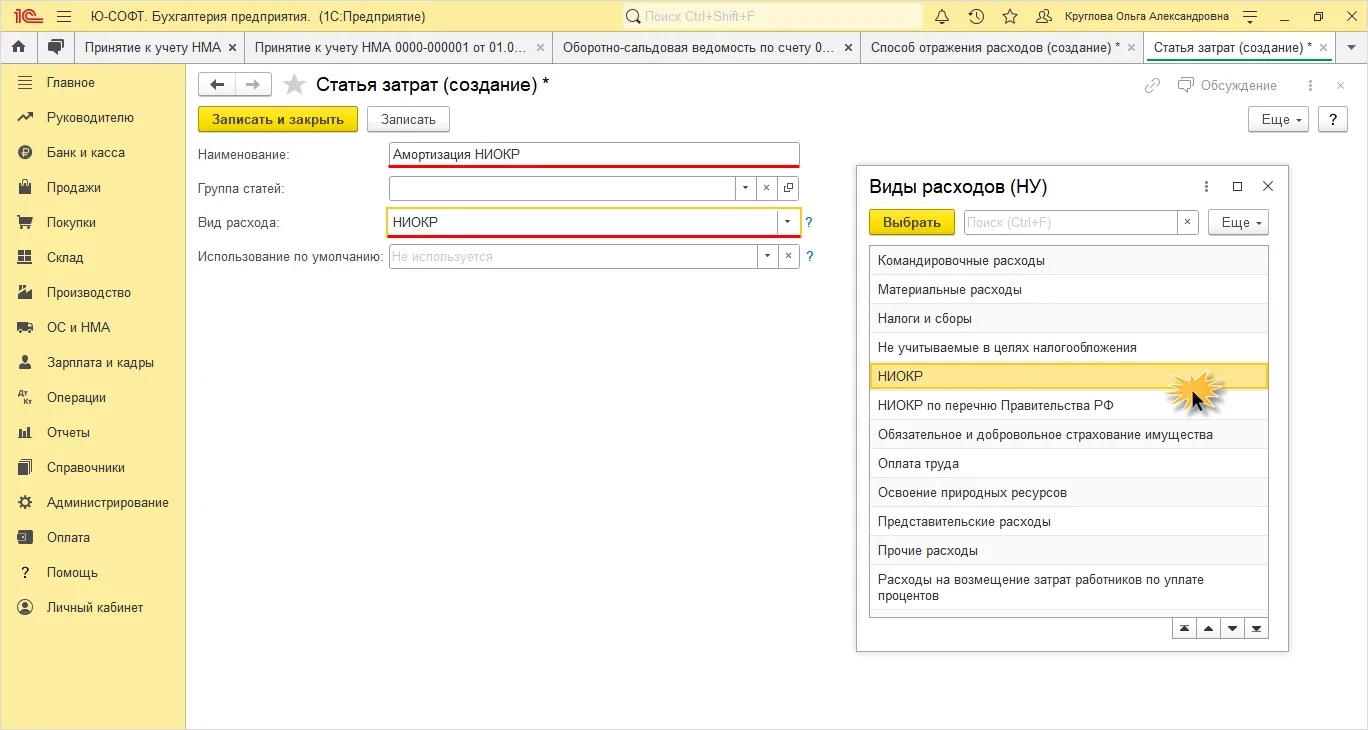The height and width of the screenshot is (730, 1368).
Task: Select Освоение природных ресурсов row
Action: tap(1069, 492)
